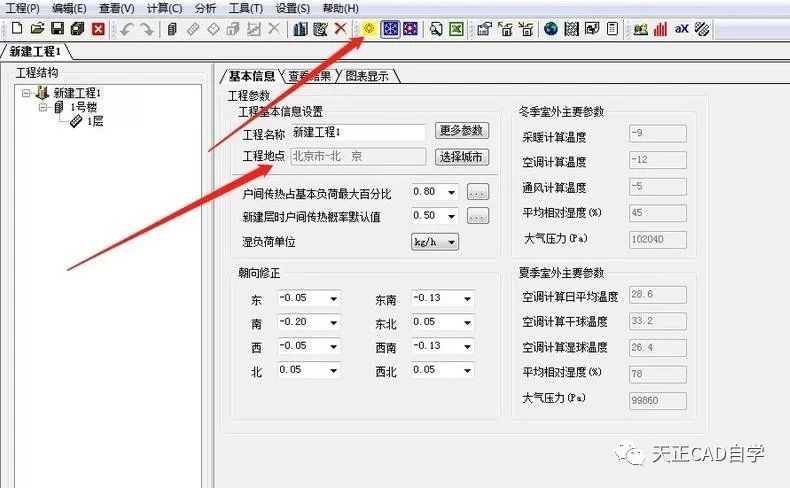Screen dimensions: 790x488
Task: Click the red cross delete toolbar icon
Action: (341, 29)
